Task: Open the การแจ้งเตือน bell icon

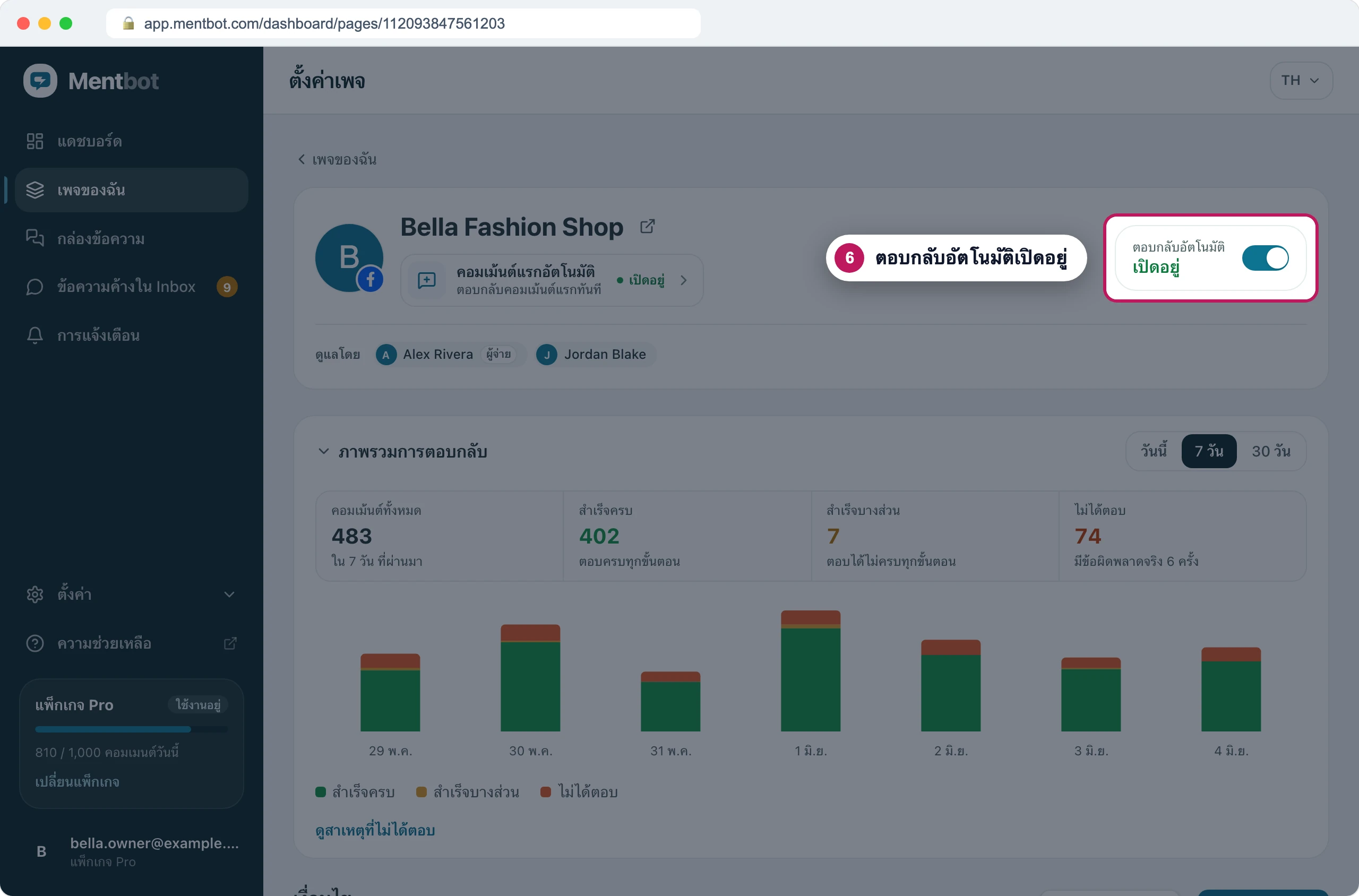Action: click(35, 335)
